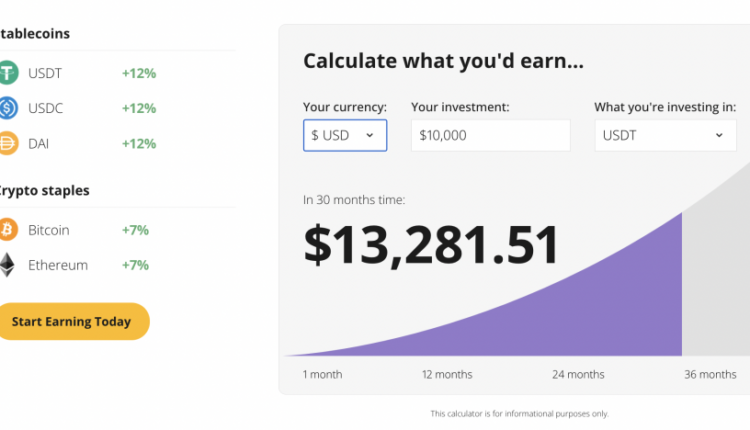Select the 36 months timeline marker

pyautogui.click(x=710, y=374)
